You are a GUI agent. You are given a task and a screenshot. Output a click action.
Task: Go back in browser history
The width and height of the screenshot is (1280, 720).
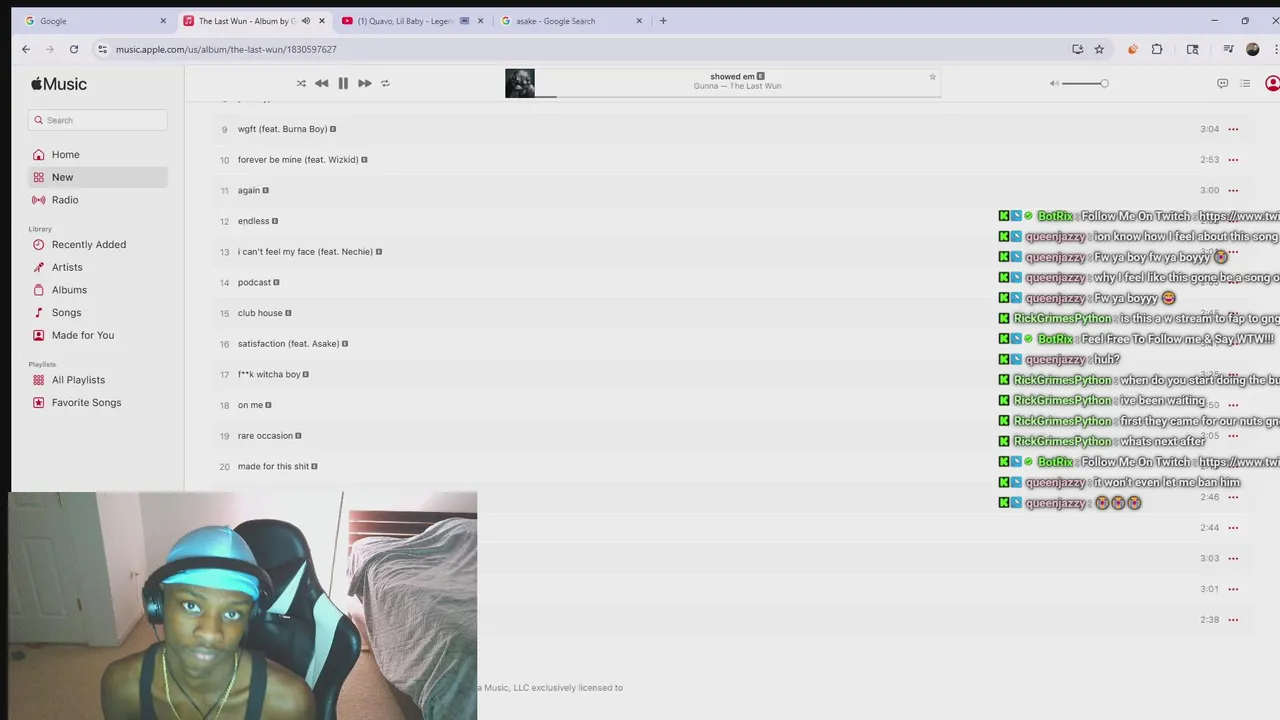pyautogui.click(x=26, y=49)
